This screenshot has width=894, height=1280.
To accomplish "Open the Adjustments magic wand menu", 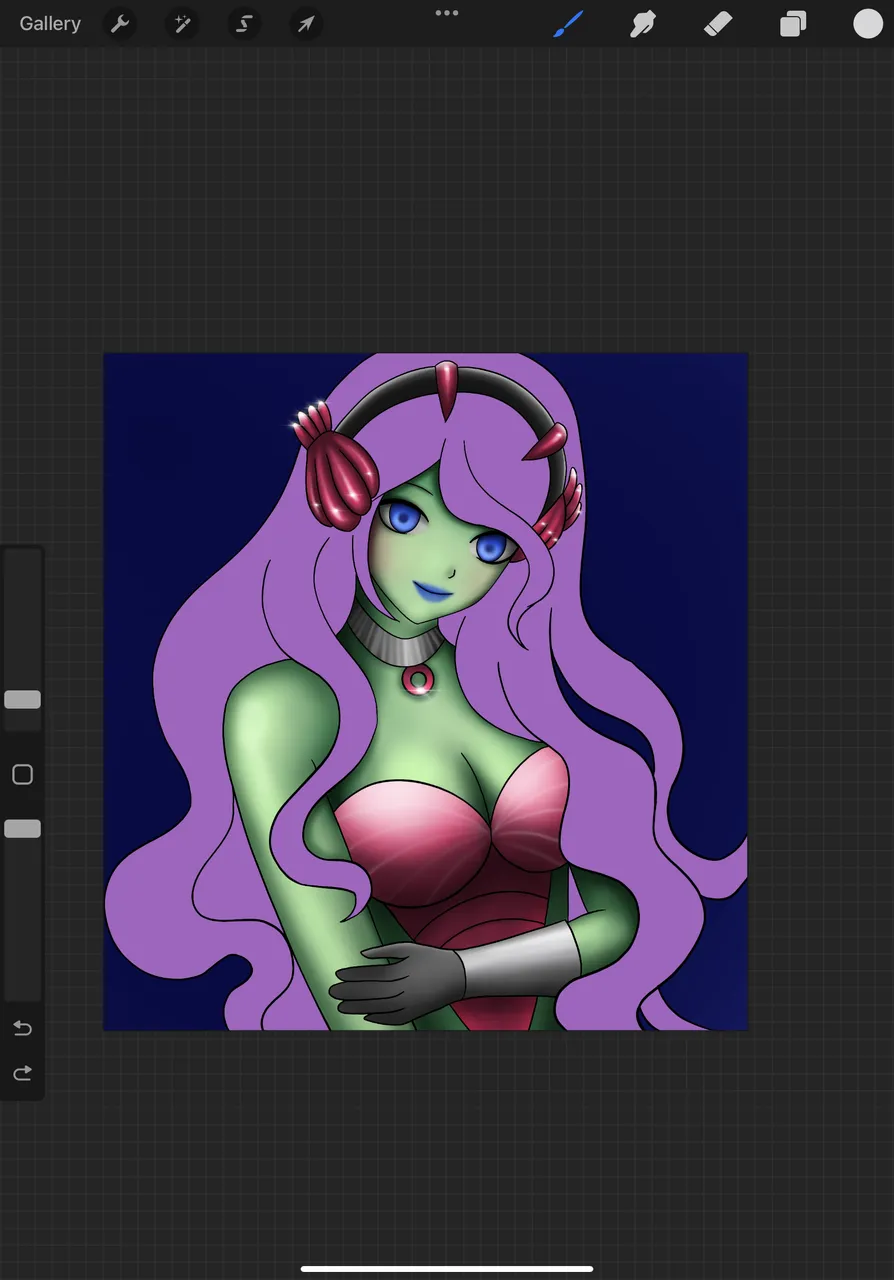I will [x=182, y=24].
